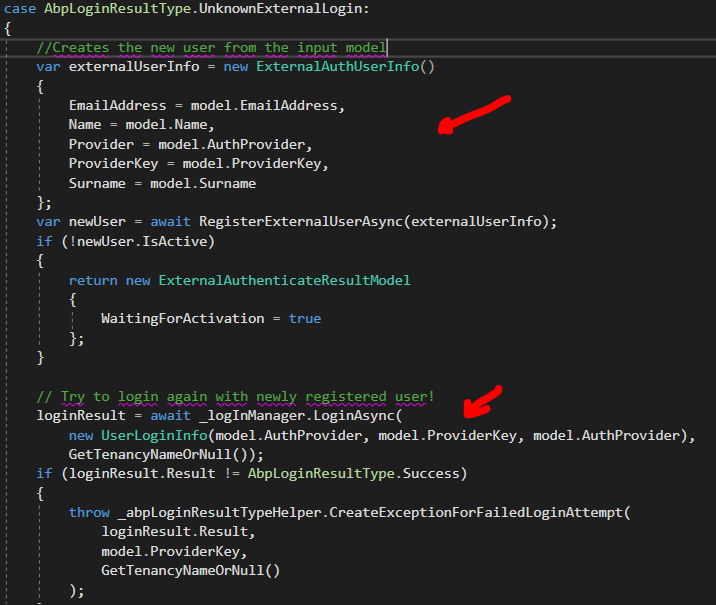This screenshot has width=716, height=605.
Task: Click '_abpLoginResultTypeHelper' field reference
Action: [x=220, y=512]
